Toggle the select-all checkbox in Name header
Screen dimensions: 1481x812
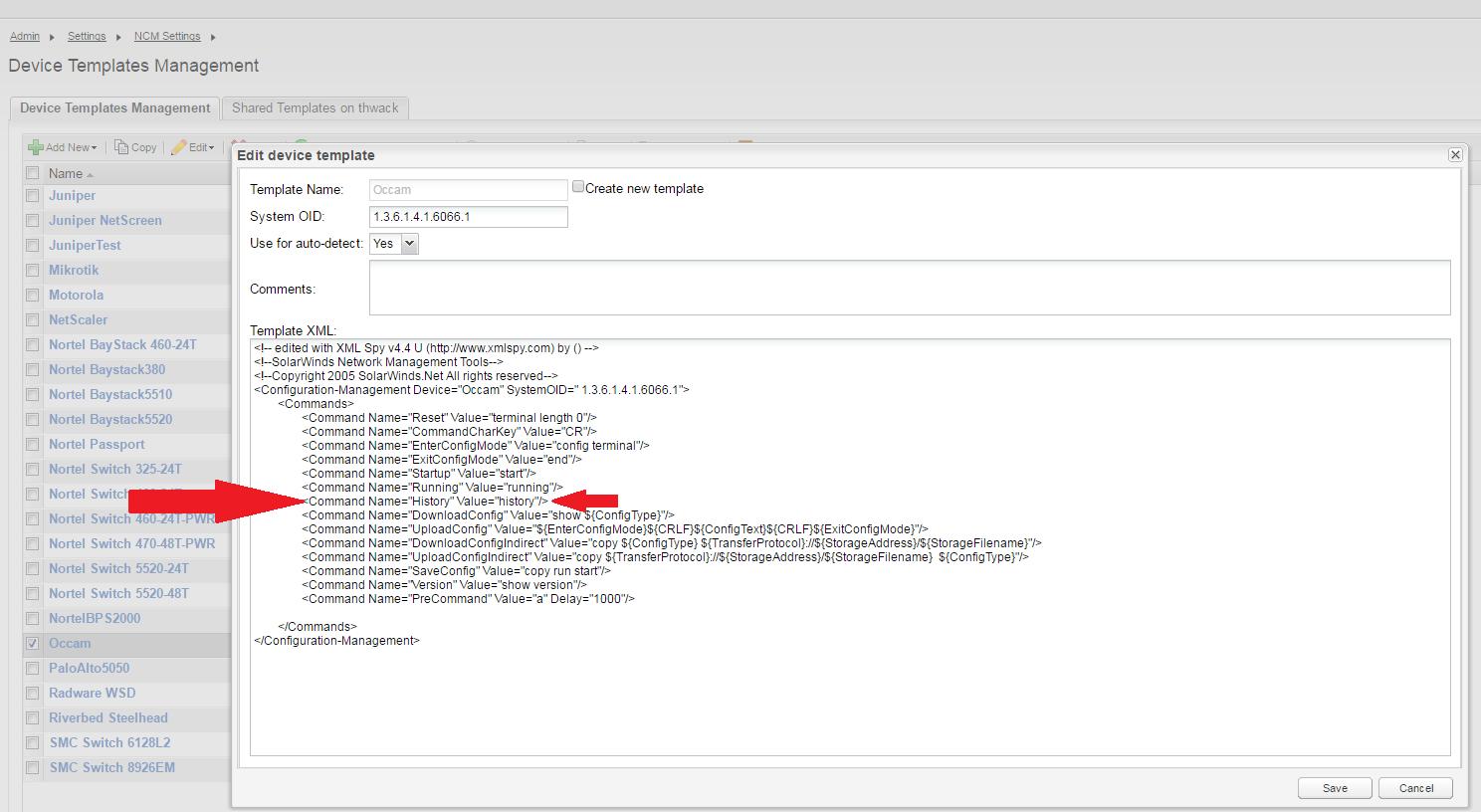pos(33,173)
